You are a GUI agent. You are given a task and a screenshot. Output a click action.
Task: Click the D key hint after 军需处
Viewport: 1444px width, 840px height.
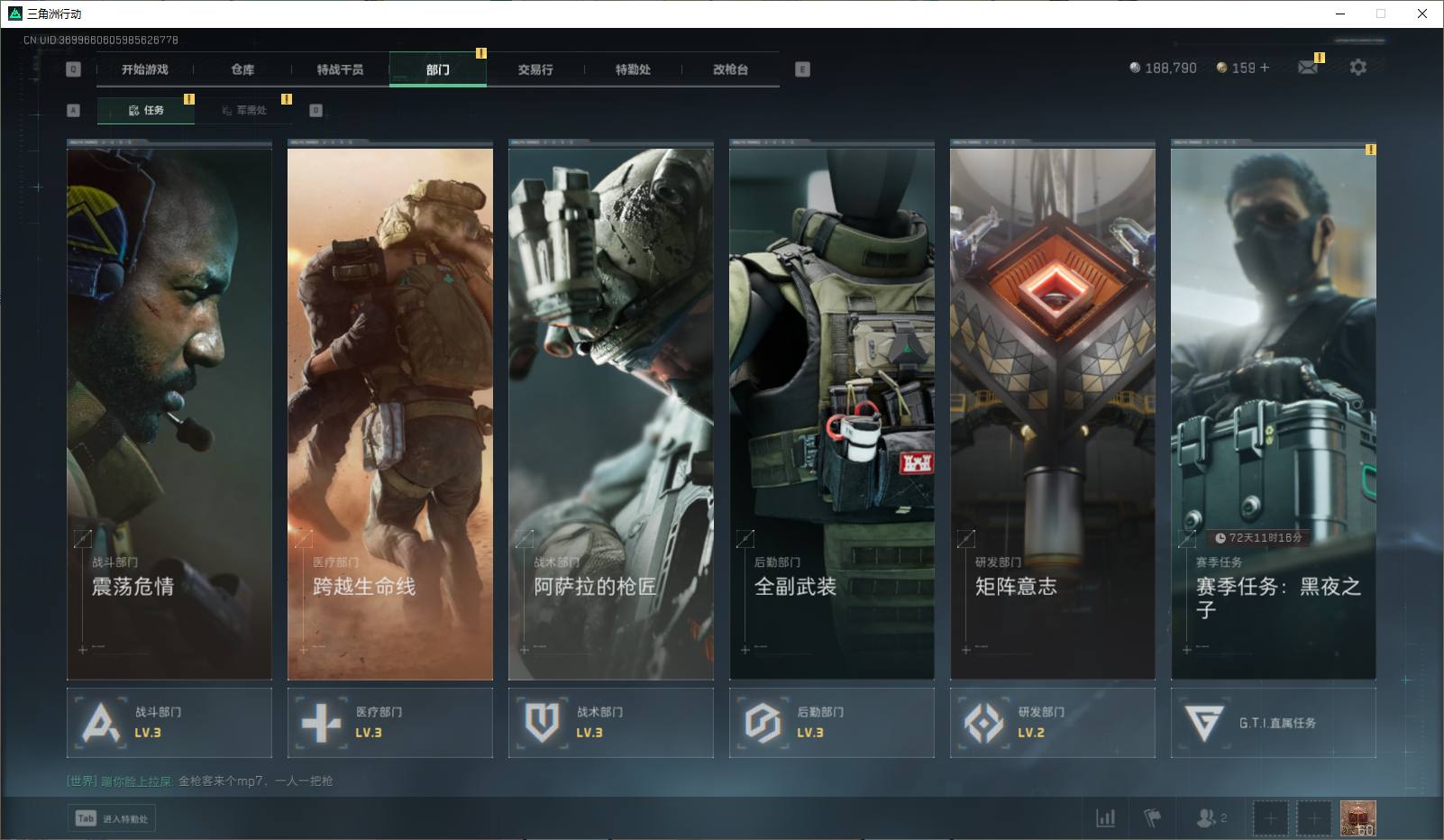pos(315,110)
